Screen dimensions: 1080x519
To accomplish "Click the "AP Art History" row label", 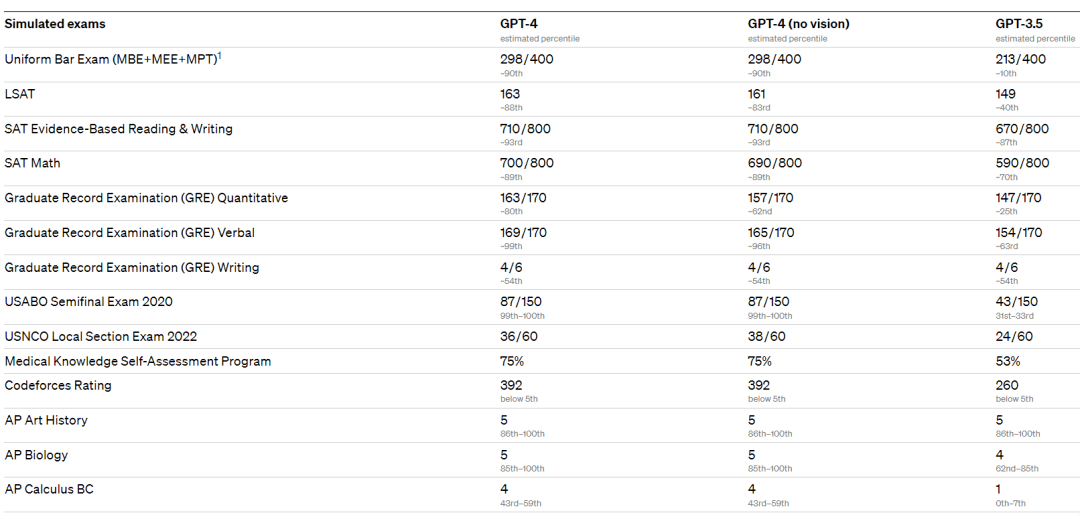I will (46, 421).
